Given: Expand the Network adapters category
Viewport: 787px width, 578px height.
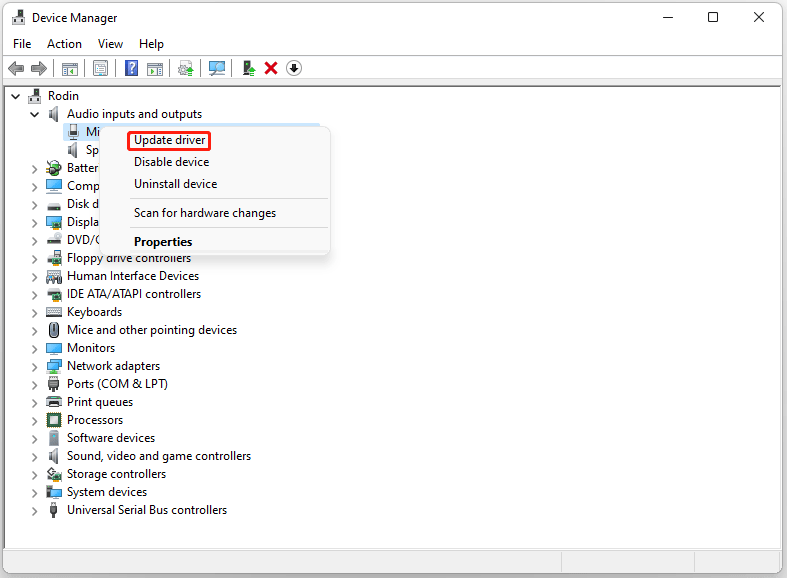Looking at the screenshot, I should tap(34, 367).
